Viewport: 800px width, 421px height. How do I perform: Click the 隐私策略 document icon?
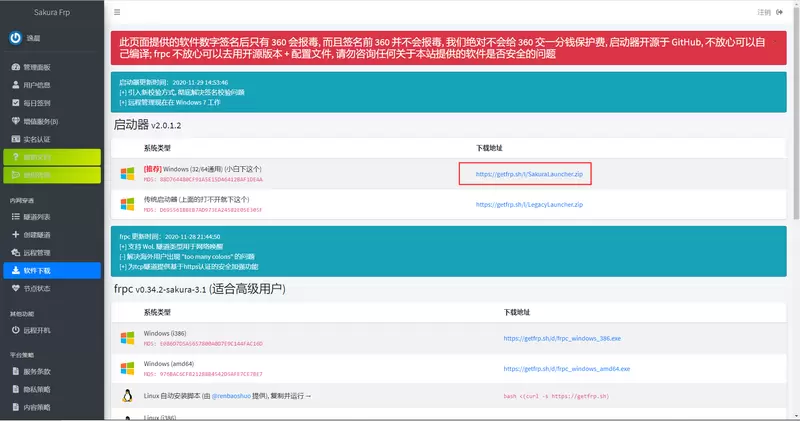[16, 389]
